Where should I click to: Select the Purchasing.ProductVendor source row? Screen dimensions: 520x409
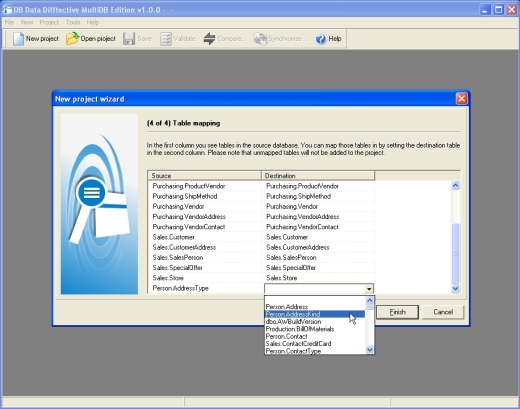click(x=205, y=186)
